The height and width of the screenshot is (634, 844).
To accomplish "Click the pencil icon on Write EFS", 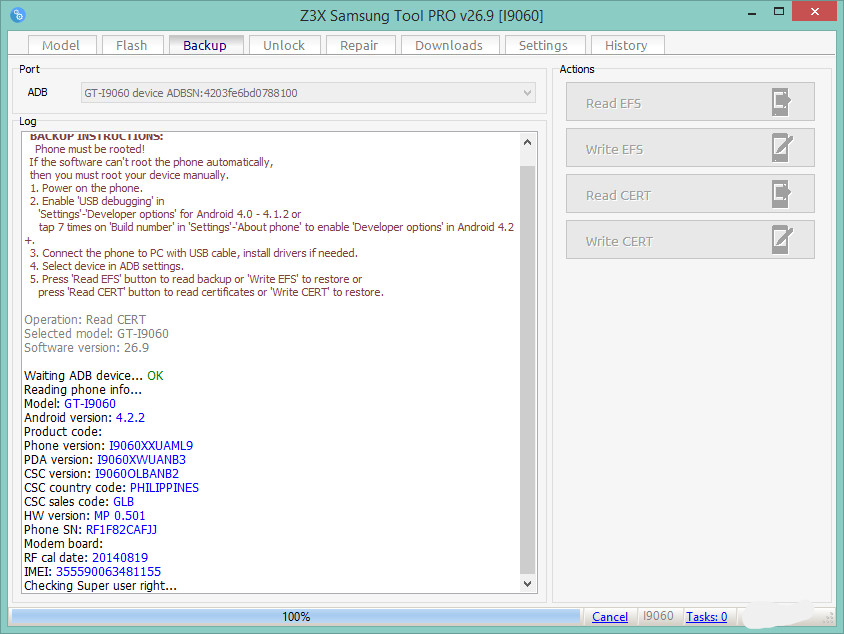I will [782, 148].
